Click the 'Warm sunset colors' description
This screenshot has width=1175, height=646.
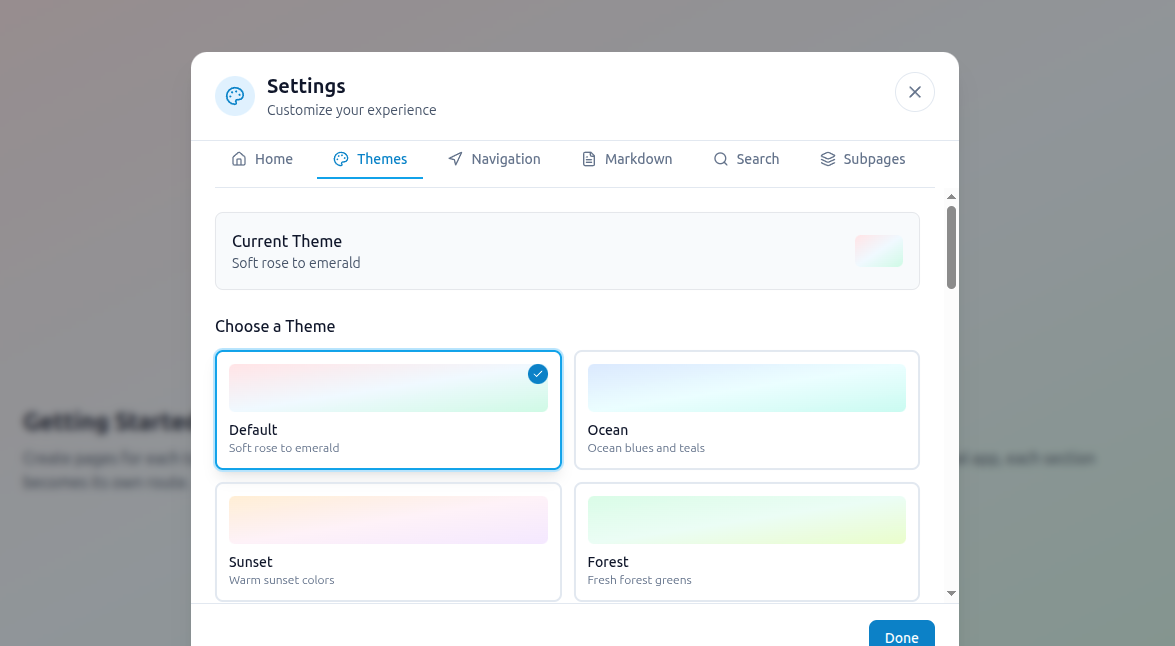[282, 580]
